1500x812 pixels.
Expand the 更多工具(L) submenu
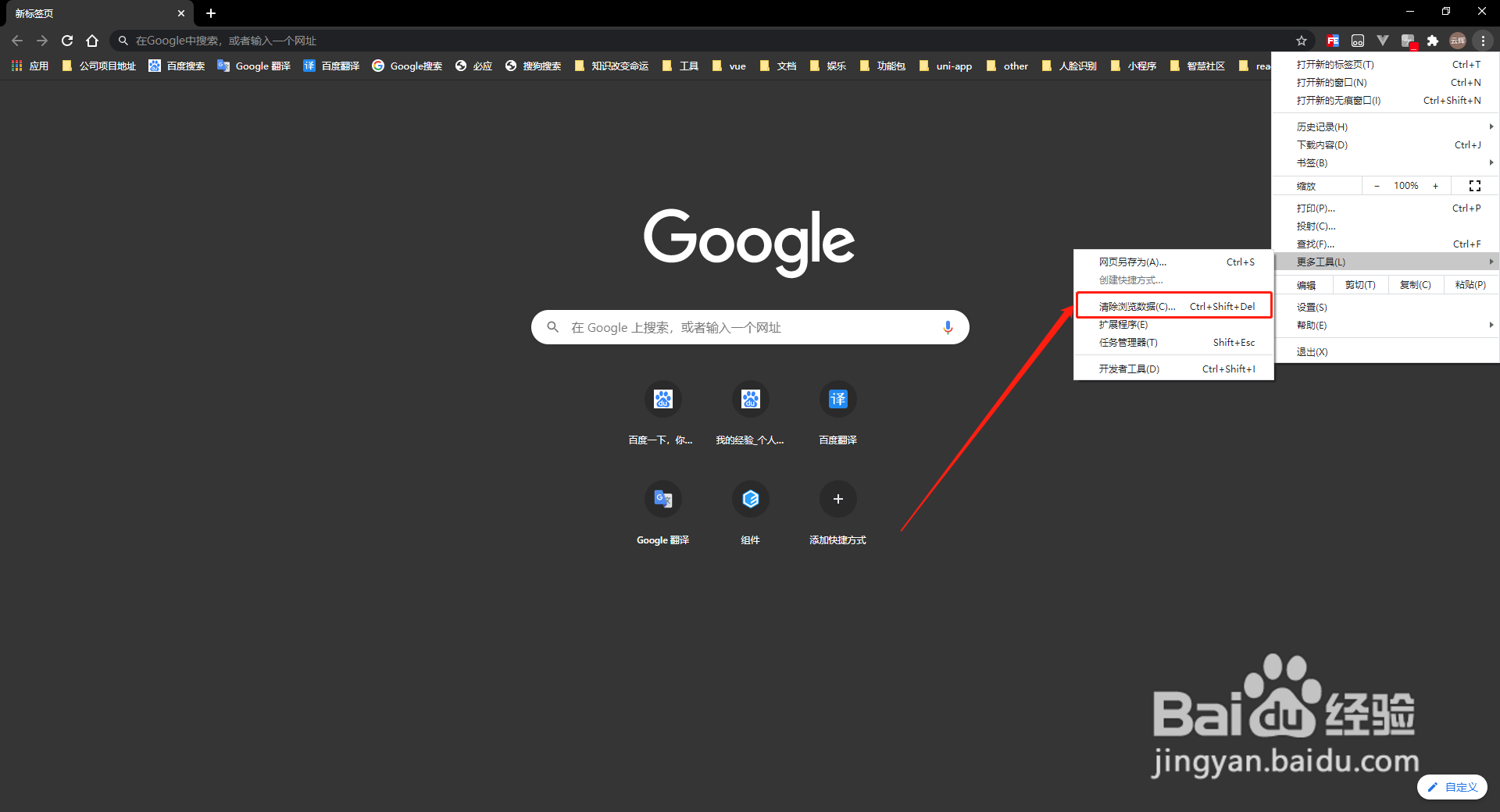pos(1386,262)
